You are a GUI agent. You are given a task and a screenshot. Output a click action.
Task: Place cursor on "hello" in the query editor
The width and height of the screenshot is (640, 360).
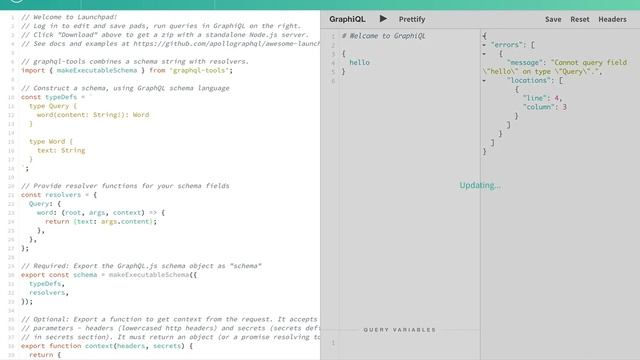coord(359,62)
